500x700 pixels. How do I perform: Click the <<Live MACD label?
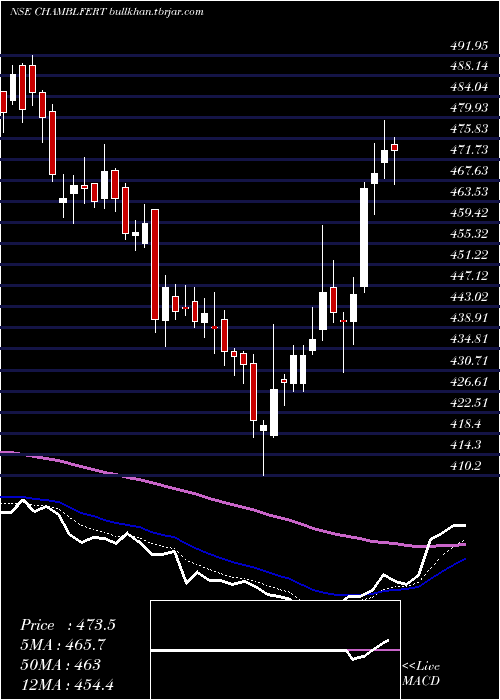(x=421, y=673)
